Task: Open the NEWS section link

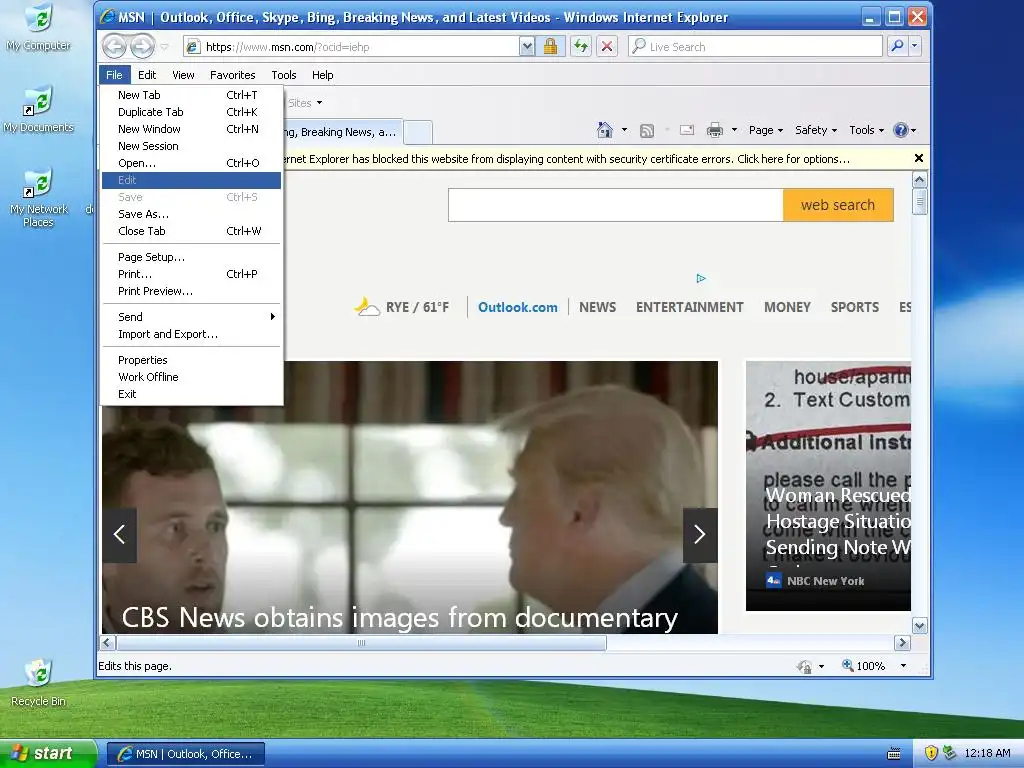Action: point(598,307)
